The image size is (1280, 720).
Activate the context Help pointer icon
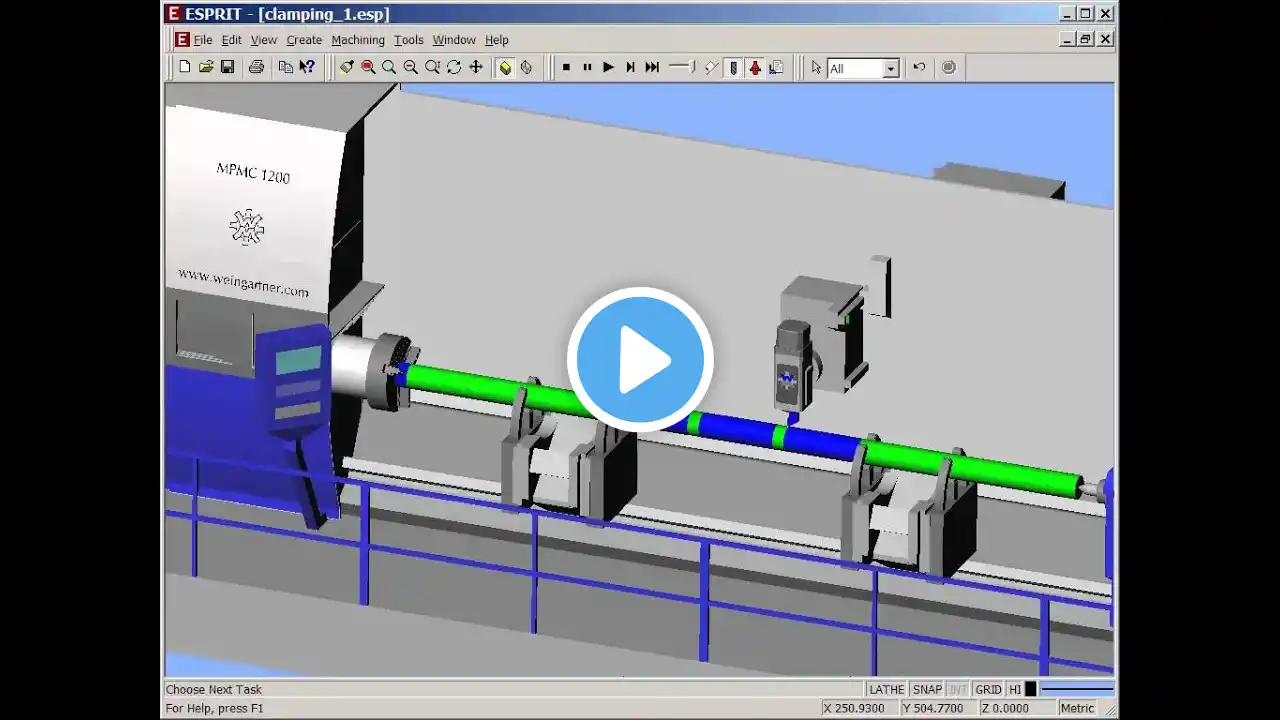tap(307, 67)
